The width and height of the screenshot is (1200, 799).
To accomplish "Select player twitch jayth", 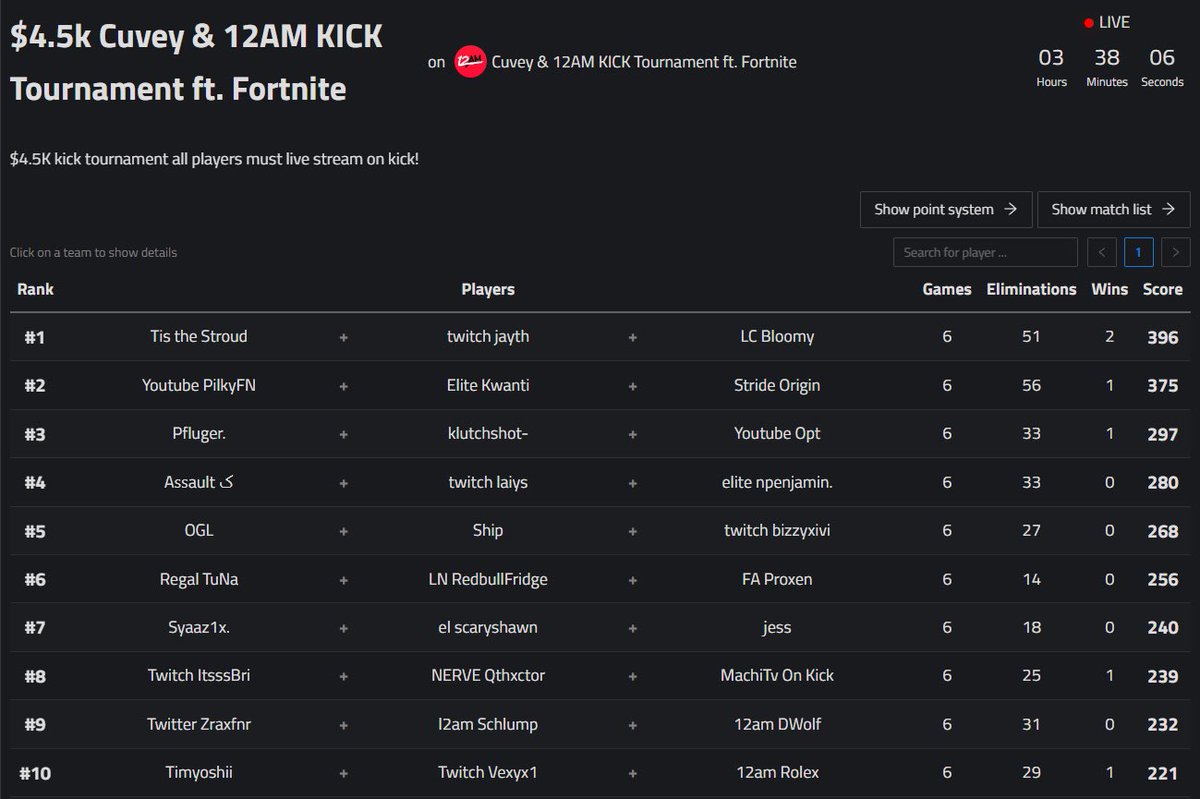I will 488,337.
